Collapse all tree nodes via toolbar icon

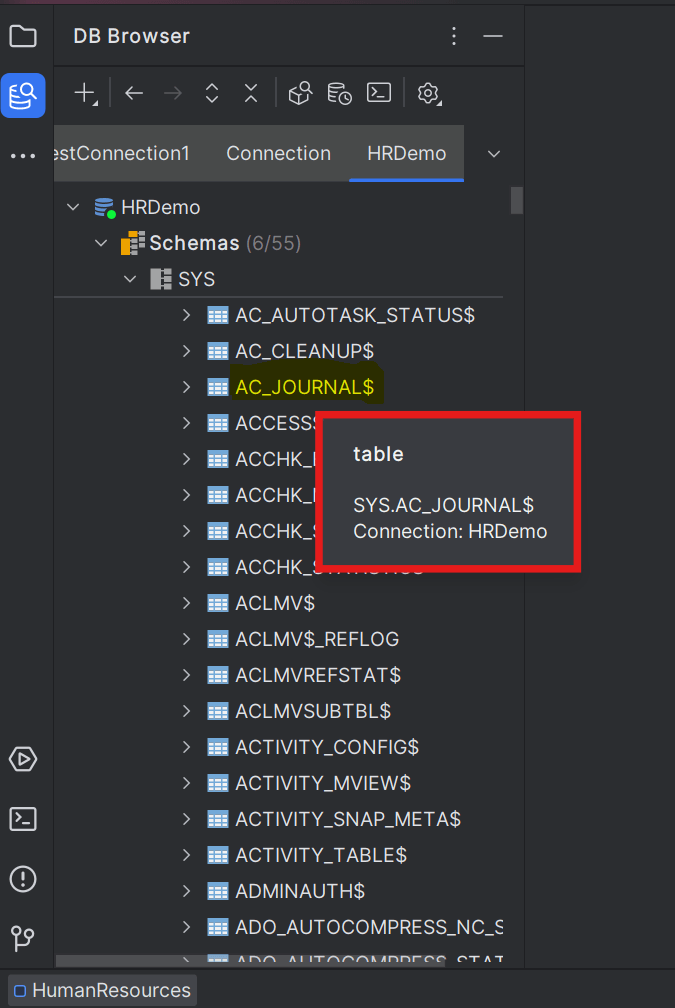[x=250, y=93]
